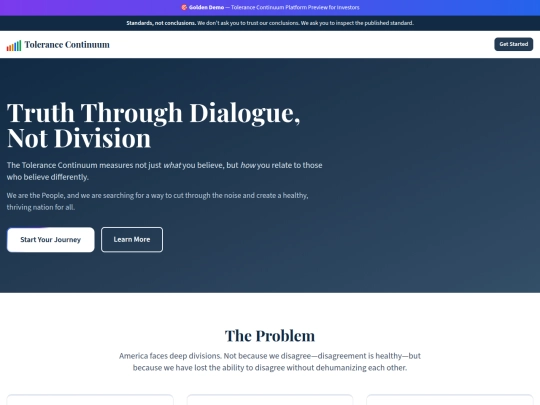This screenshot has width=540, height=405.
Task: Click the Golden Demo investor preview banner text
Action: click(x=274, y=8)
